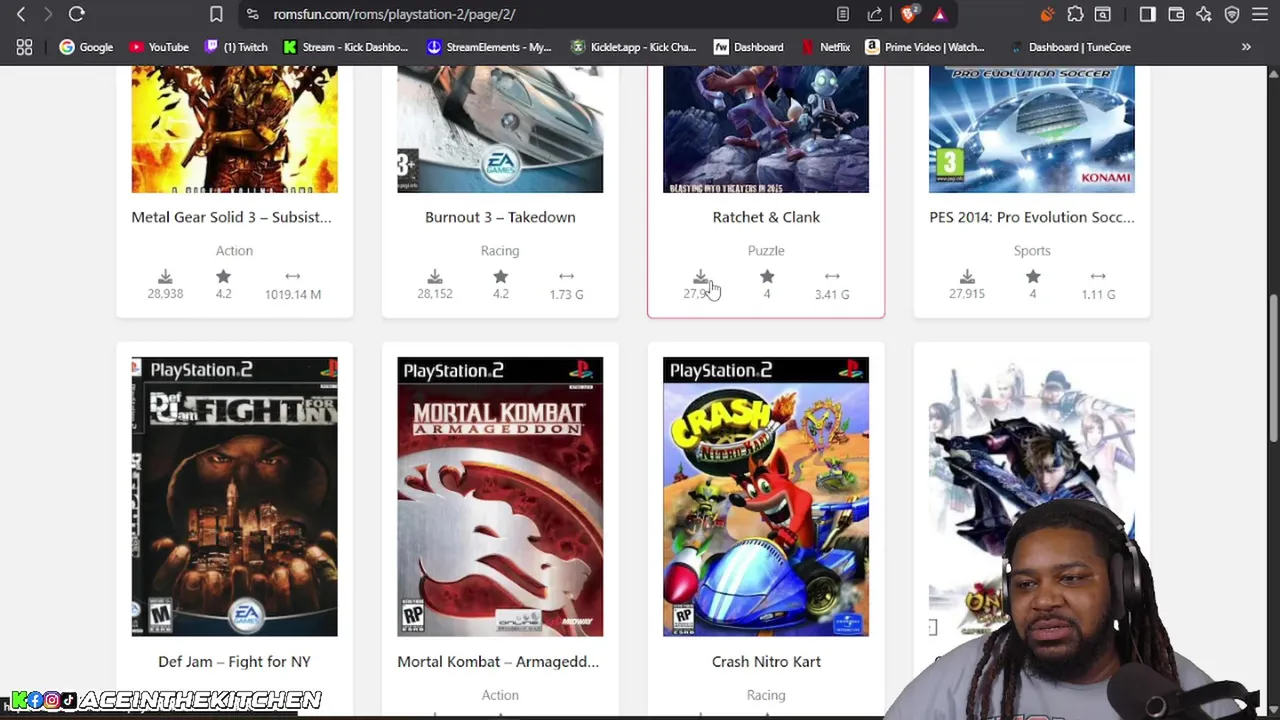Open the StreamElements bookmark
This screenshot has width=1280, height=720.
point(489,47)
